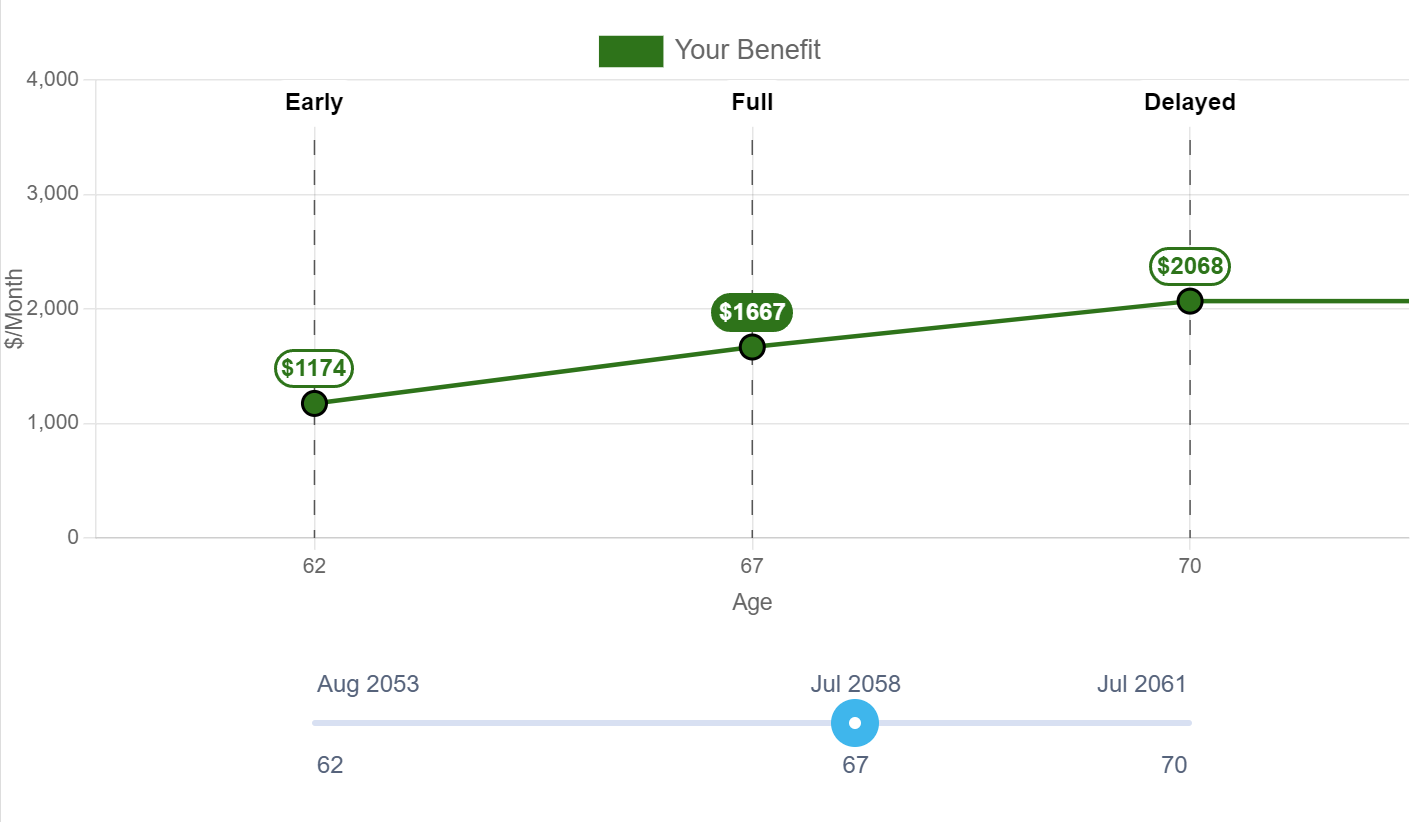Click the Aug 2053 date label
The height and width of the screenshot is (822, 1419).
click(x=368, y=684)
